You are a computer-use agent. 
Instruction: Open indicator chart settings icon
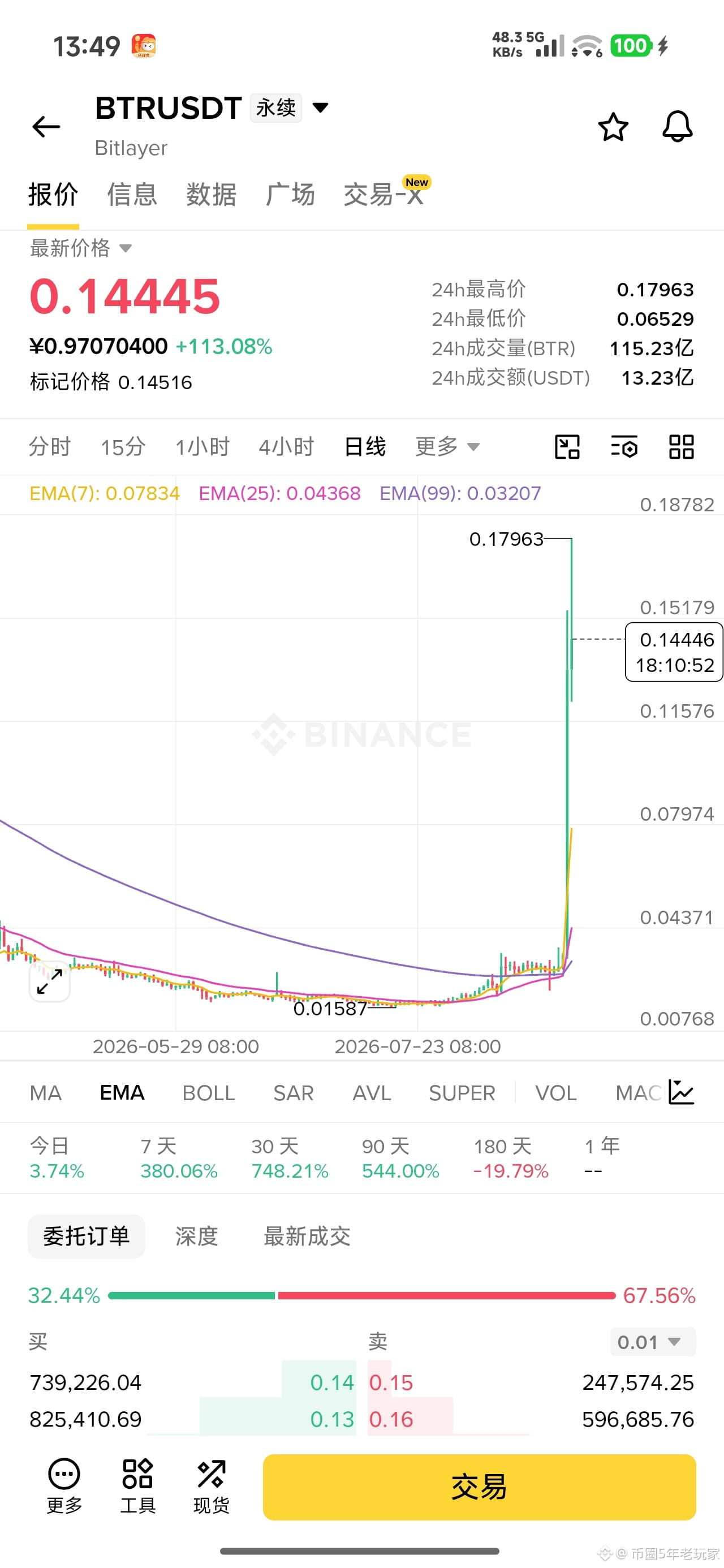pyautogui.click(x=682, y=1092)
